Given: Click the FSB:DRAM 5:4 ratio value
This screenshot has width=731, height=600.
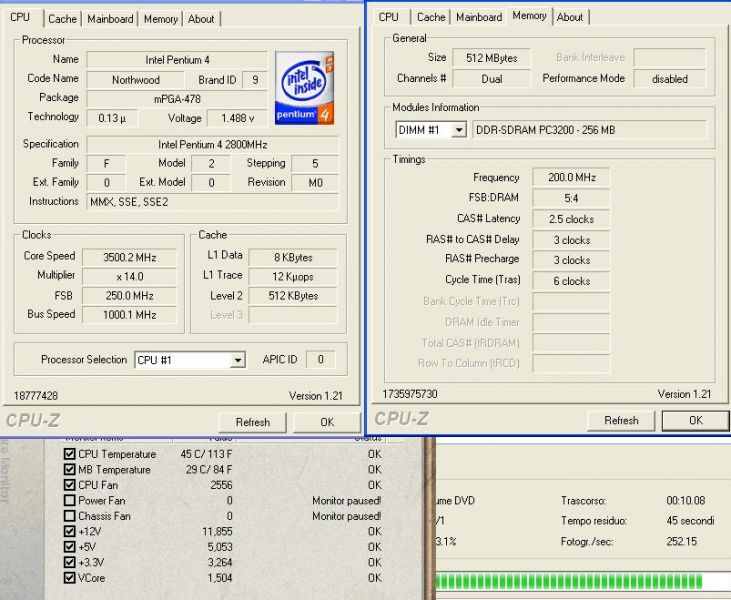Looking at the screenshot, I should (571, 198).
